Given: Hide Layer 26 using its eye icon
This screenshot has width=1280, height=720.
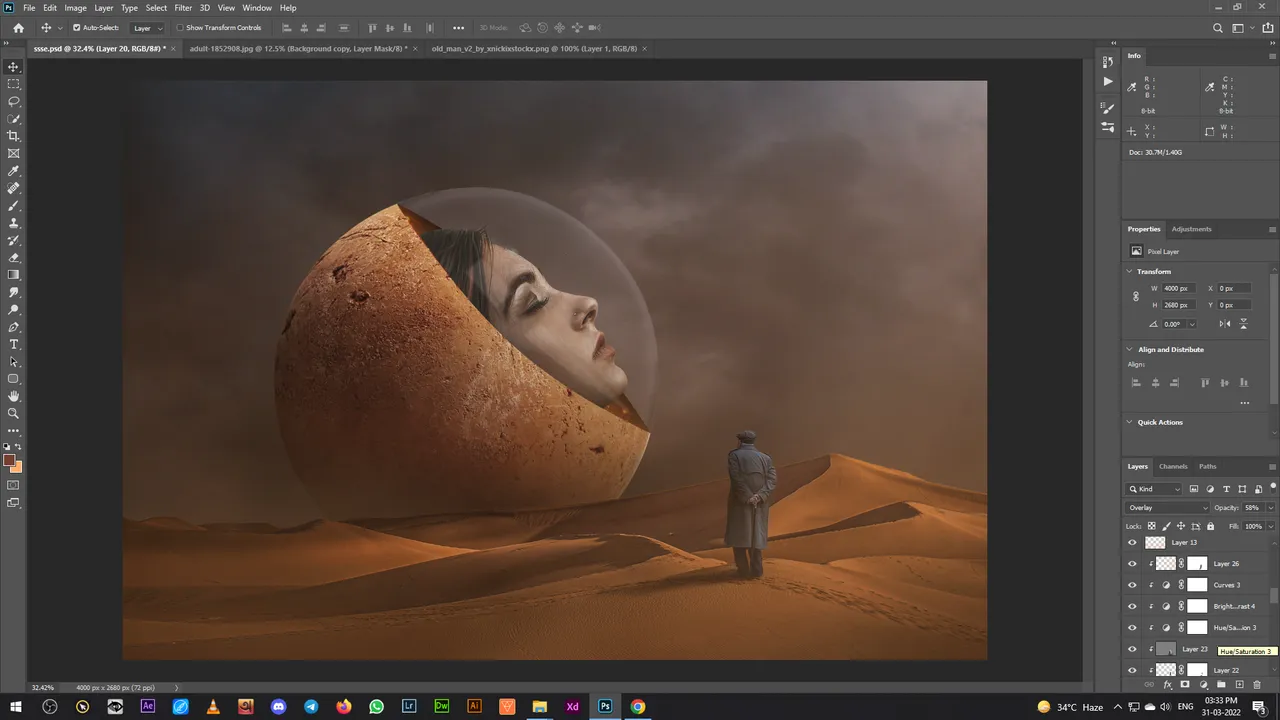Looking at the screenshot, I should point(1132,564).
